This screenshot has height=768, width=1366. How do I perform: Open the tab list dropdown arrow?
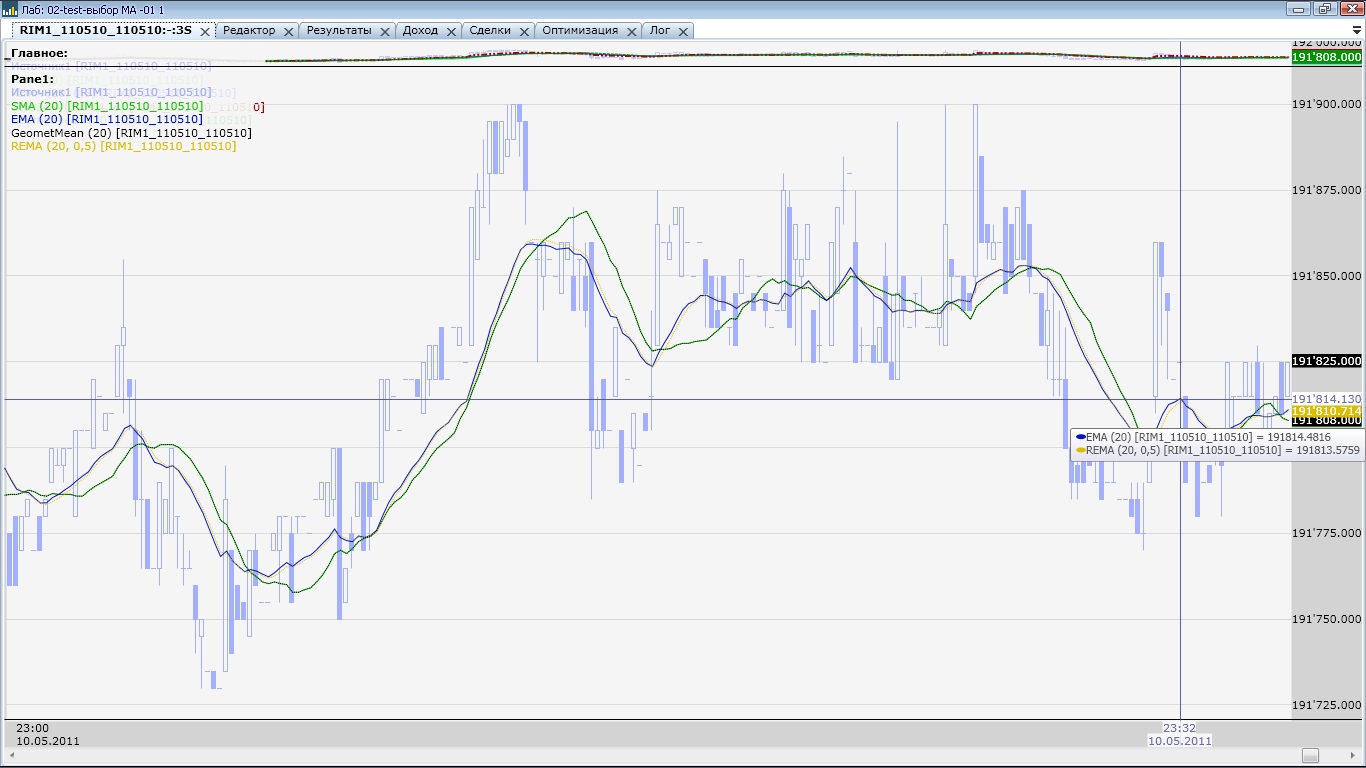(x=1356, y=30)
